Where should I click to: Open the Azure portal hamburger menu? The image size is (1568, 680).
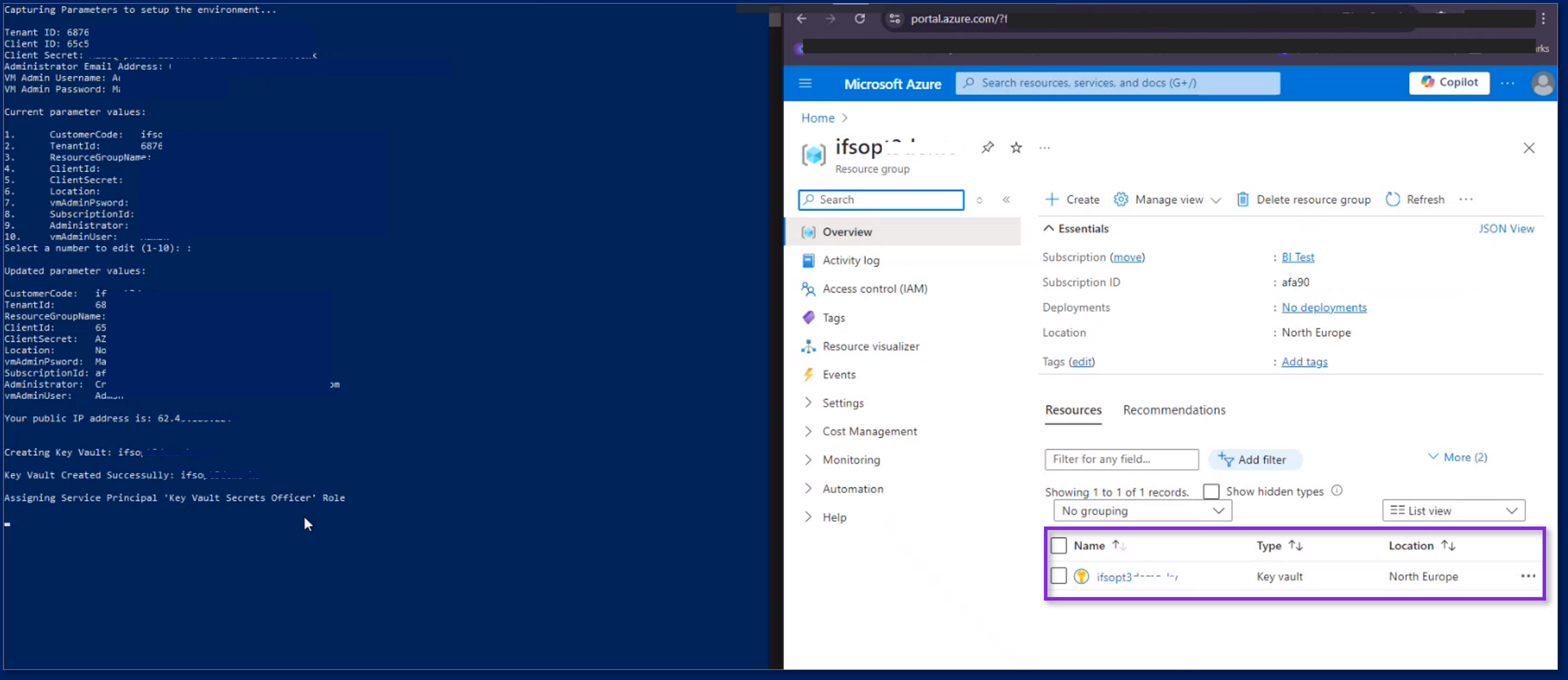click(x=805, y=83)
